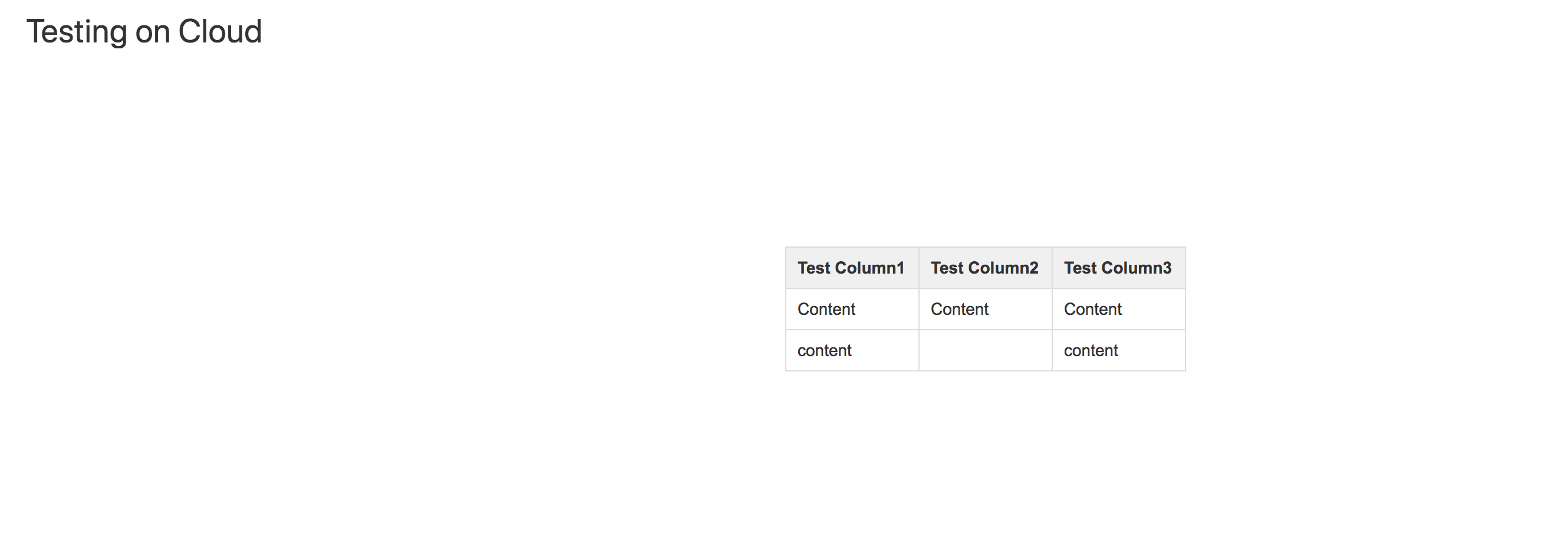This screenshot has width=1568, height=559.
Task: Click the word Column3 in last header
Action: point(1136,268)
